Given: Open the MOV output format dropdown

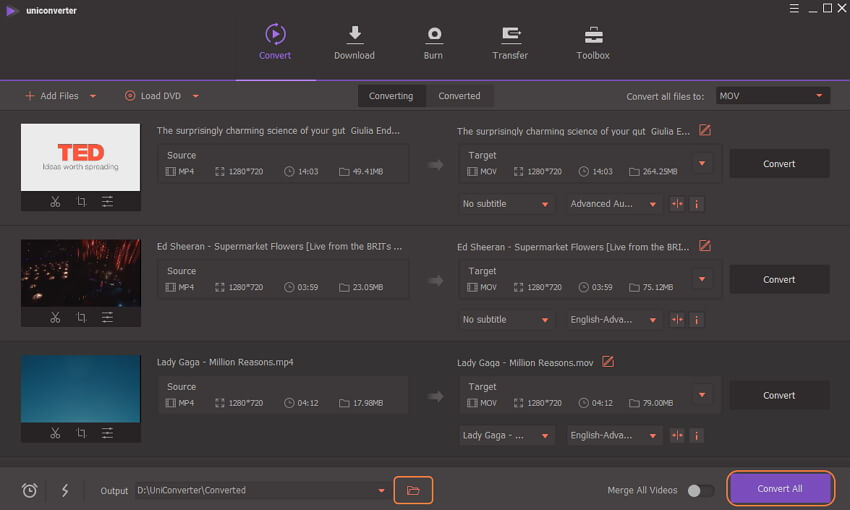Looking at the screenshot, I should tap(772, 96).
